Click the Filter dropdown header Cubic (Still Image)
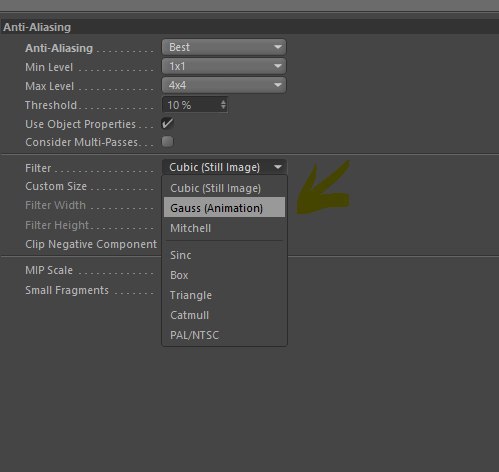Image resolution: width=499 pixels, height=472 pixels. point(224,167)
